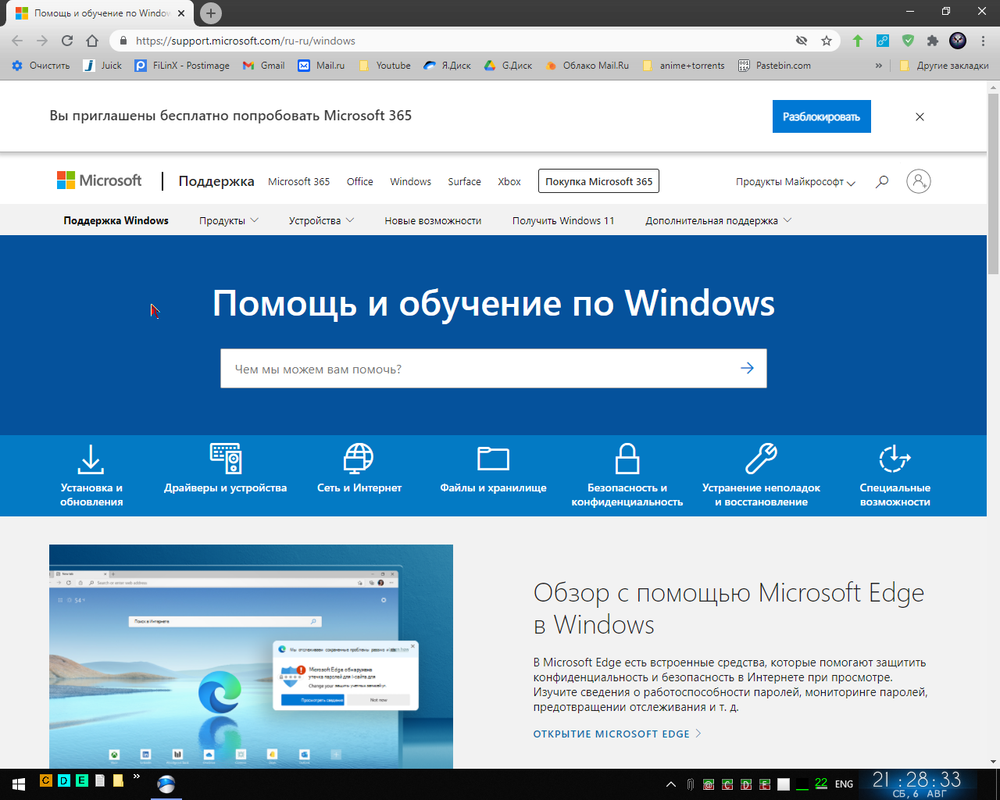Select the Surface nav item
Screen dimensions: 1000x800
(464, 182)
